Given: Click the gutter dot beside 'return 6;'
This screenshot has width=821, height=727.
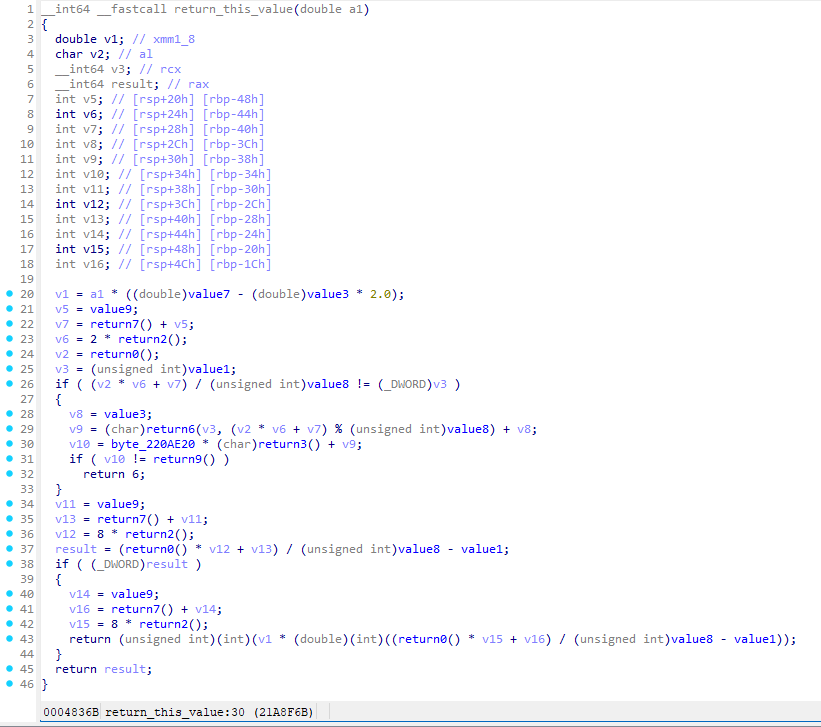Looking at the screenshot, I should click(10, 474).
